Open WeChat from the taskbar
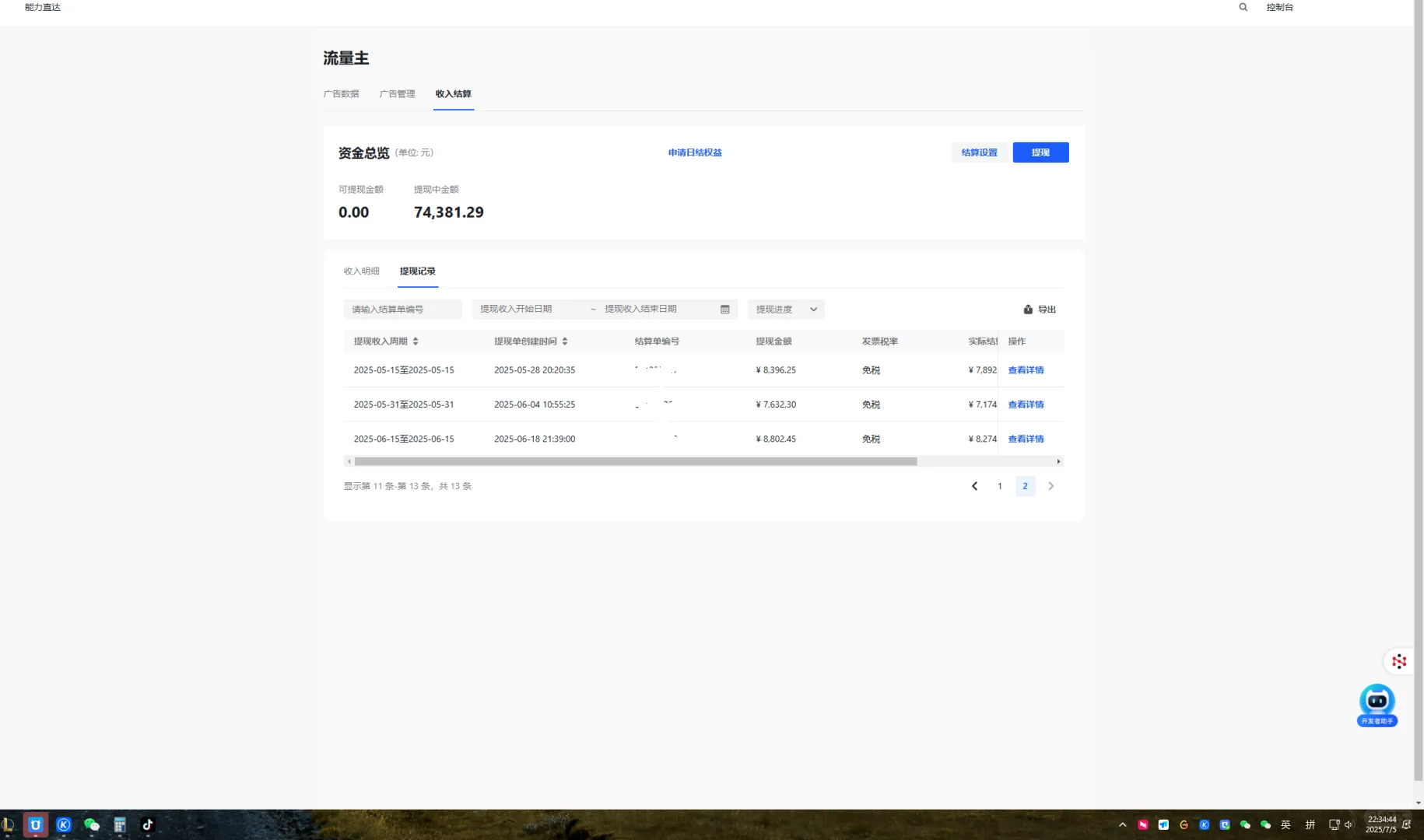The image size is (1424, 840). tap(92, 824)
